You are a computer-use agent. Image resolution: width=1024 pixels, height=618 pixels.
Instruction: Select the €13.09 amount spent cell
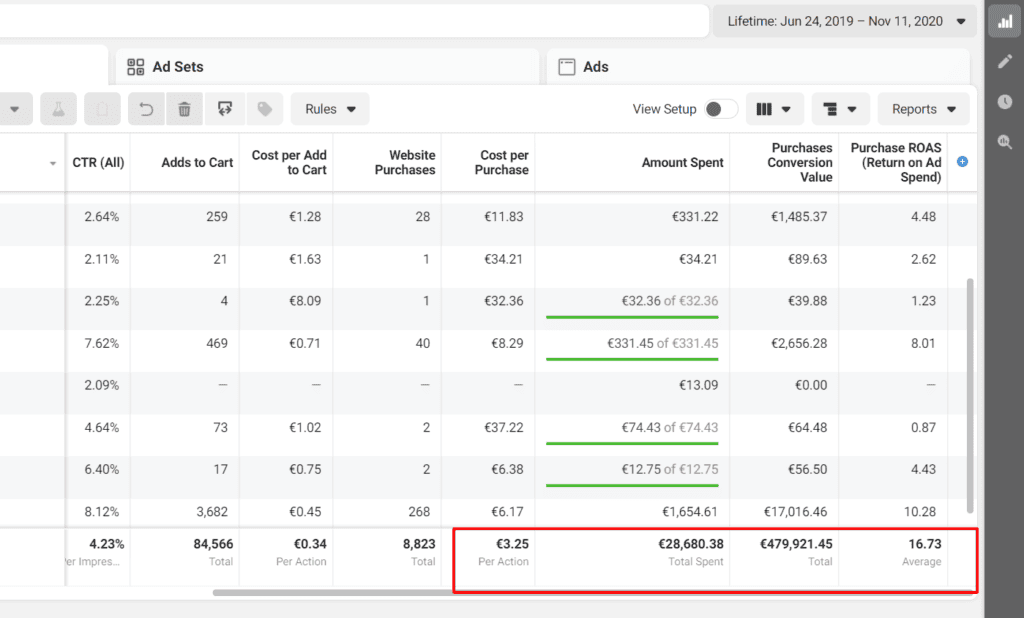(x=698, y=385)
